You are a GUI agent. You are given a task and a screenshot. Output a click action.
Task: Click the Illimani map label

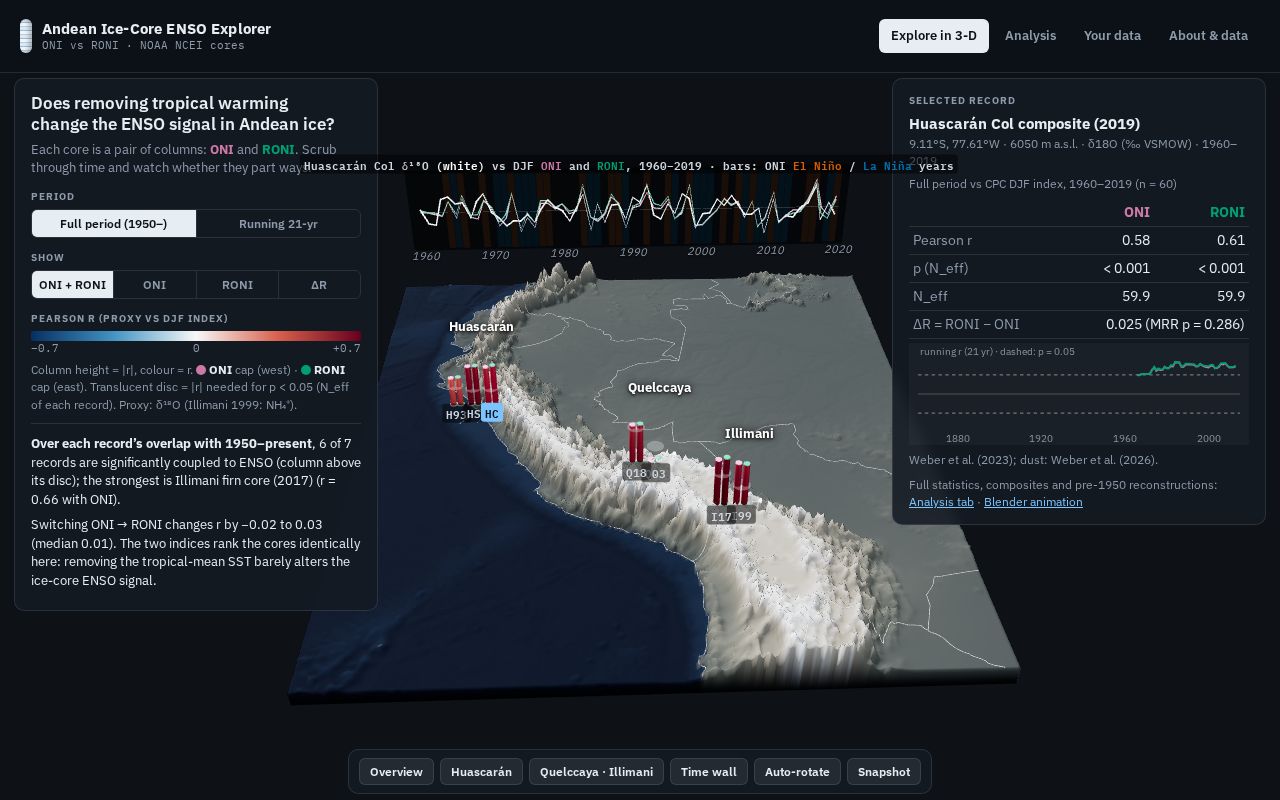pyautogui.click(x=749, y=434)
